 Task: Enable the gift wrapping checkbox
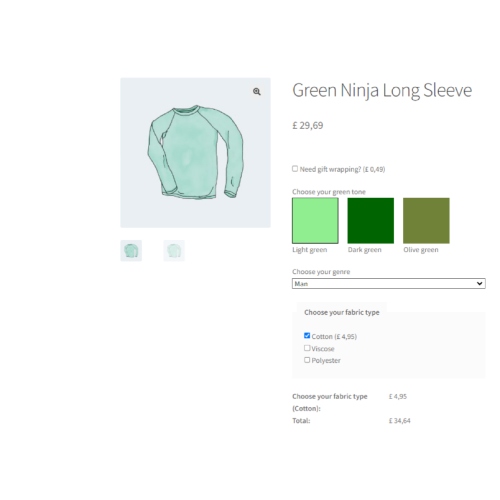(295, 169)
